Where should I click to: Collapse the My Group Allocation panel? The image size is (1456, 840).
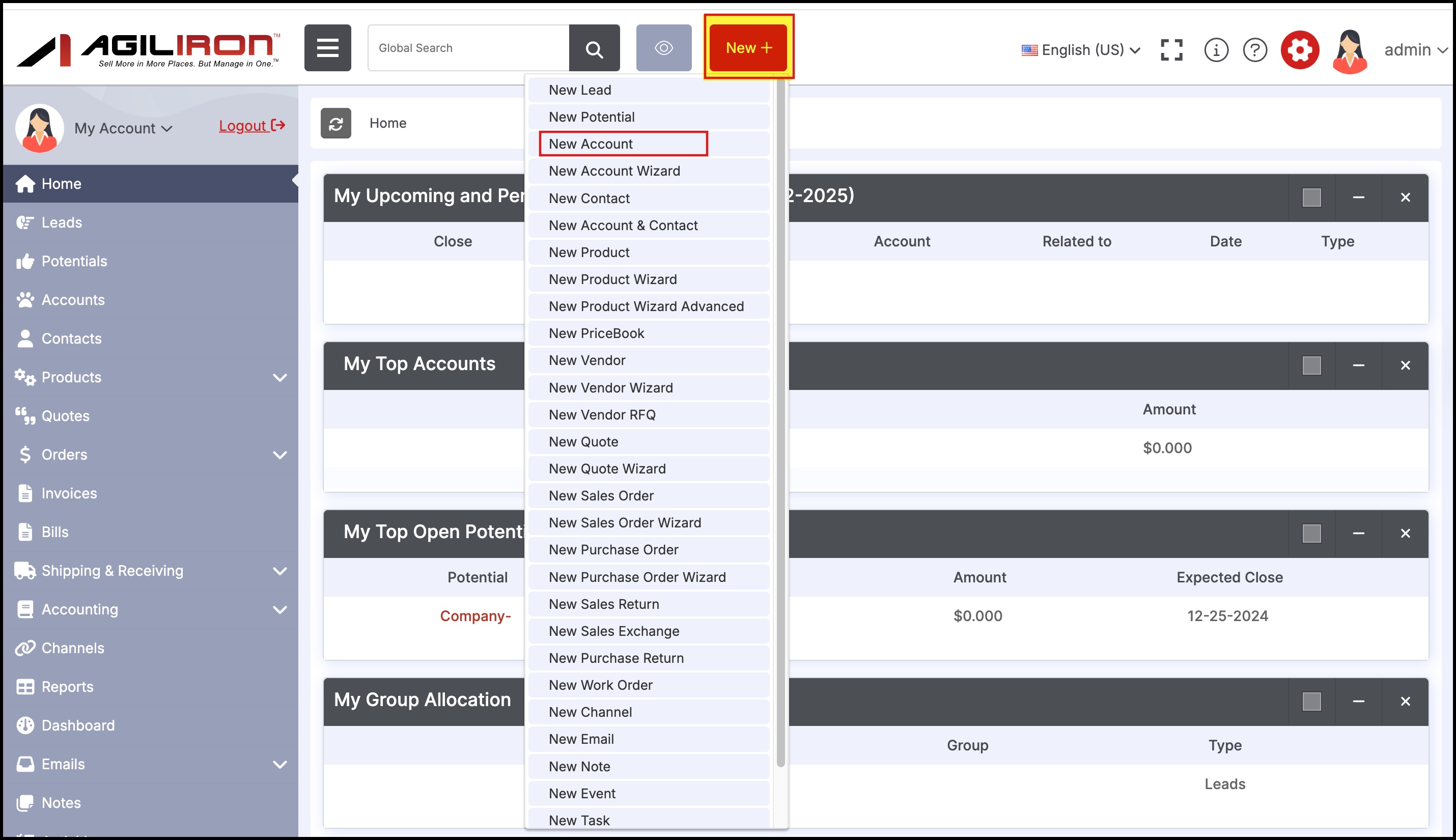tap(1359, 701)
